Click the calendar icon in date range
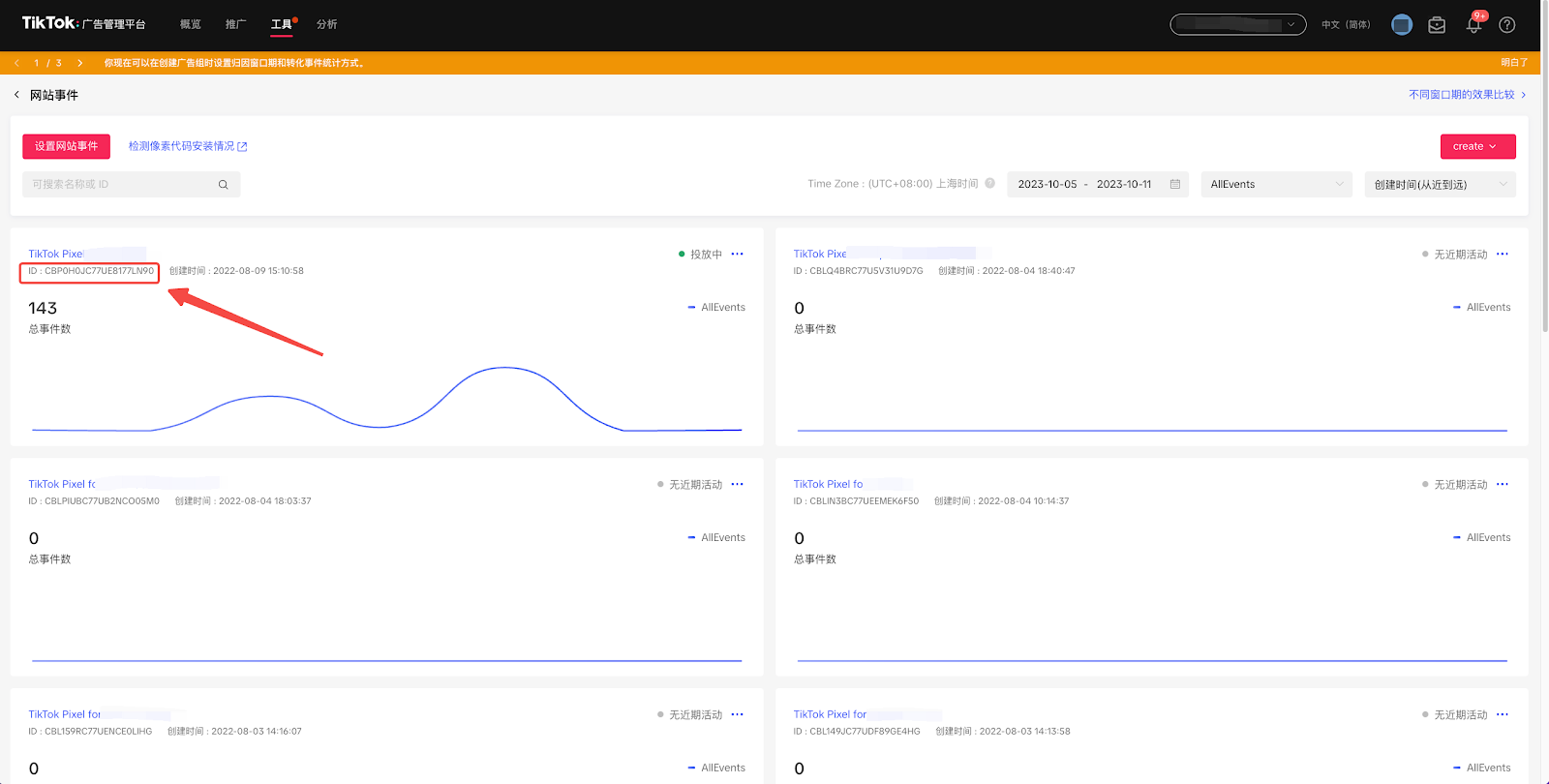The height and width of the screenshot is (784, 1549). [1175, 184]
